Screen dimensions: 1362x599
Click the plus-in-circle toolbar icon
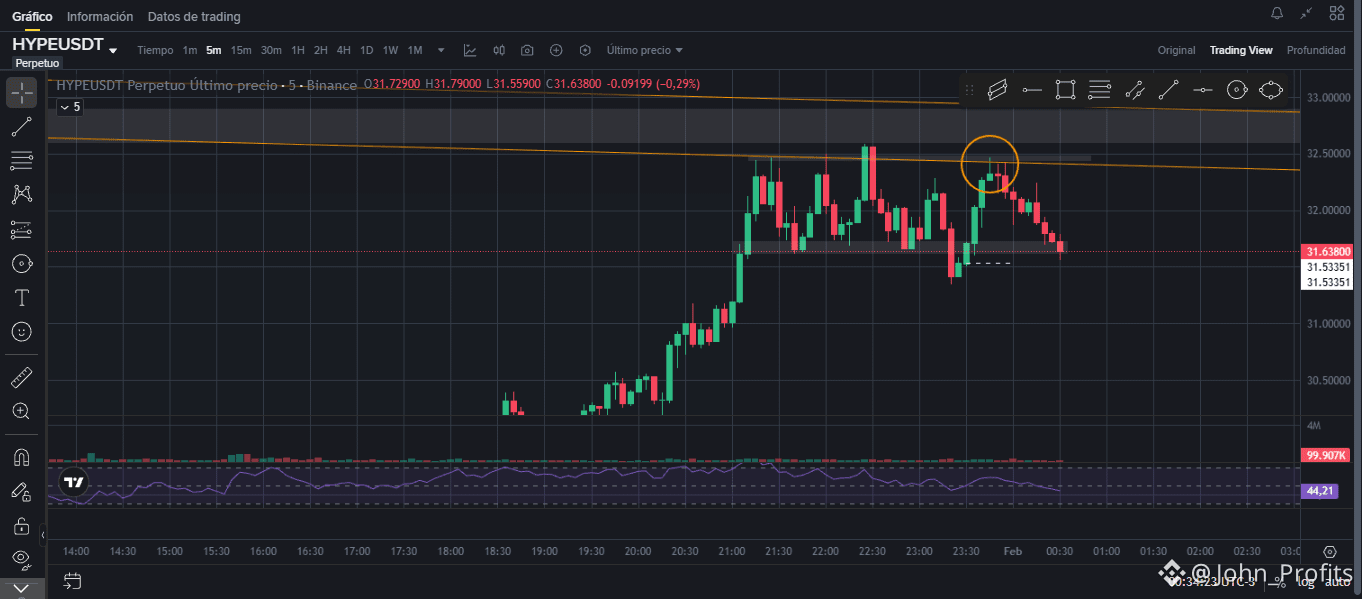pos(556,50)
